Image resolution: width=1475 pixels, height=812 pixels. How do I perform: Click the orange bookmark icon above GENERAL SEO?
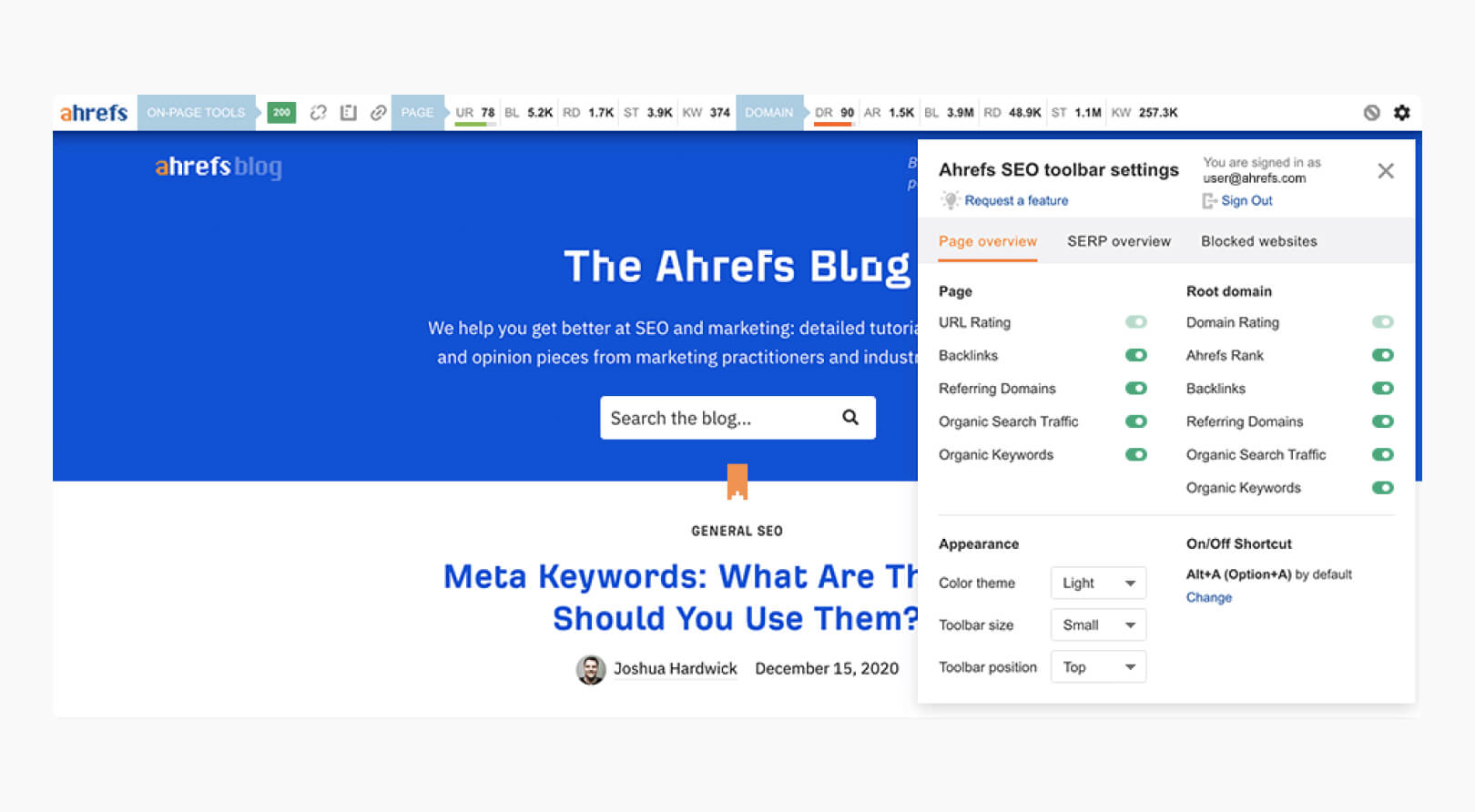(737, 482)
